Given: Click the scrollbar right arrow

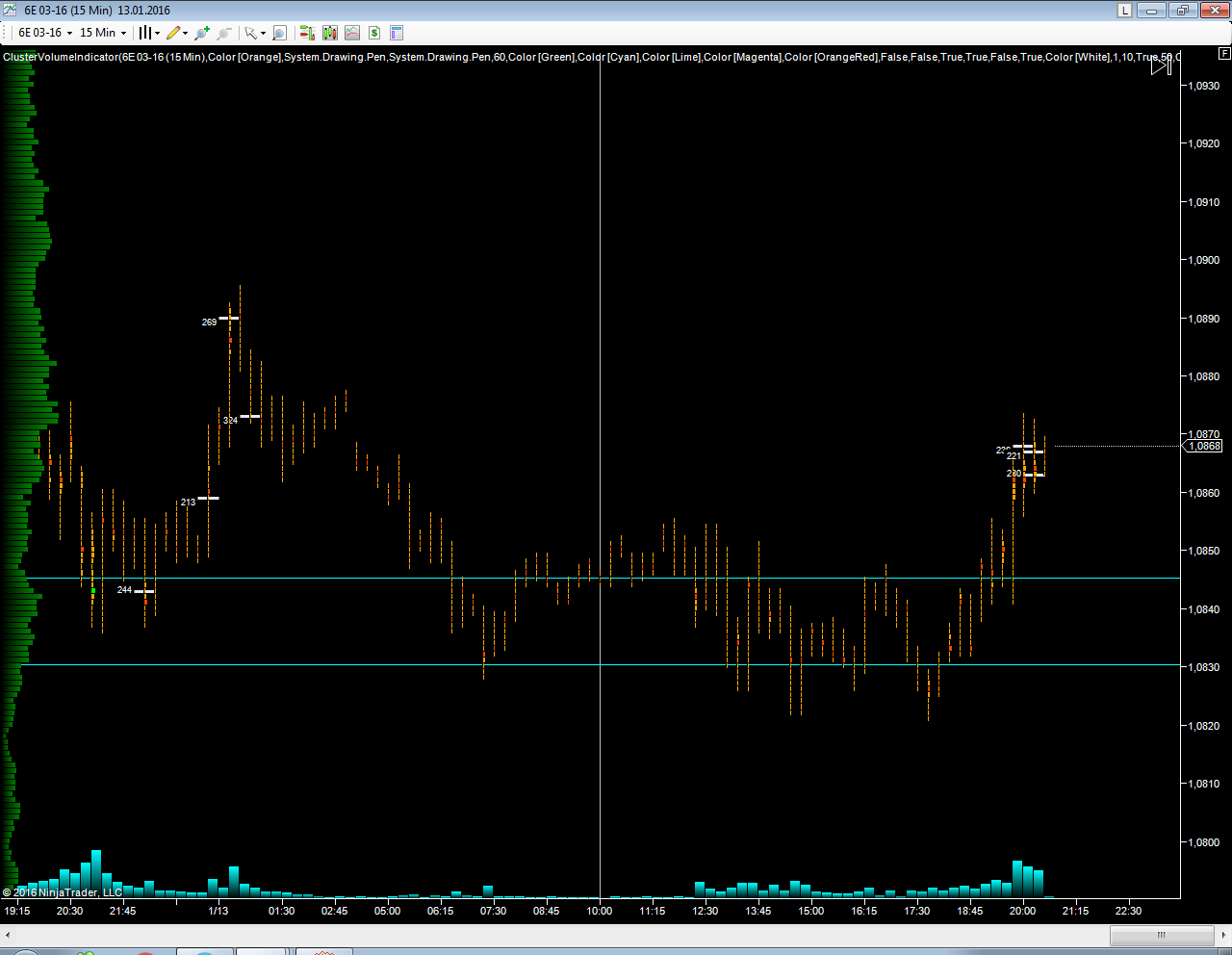Looking at the screenshot, I should (x=1223, y=935).
